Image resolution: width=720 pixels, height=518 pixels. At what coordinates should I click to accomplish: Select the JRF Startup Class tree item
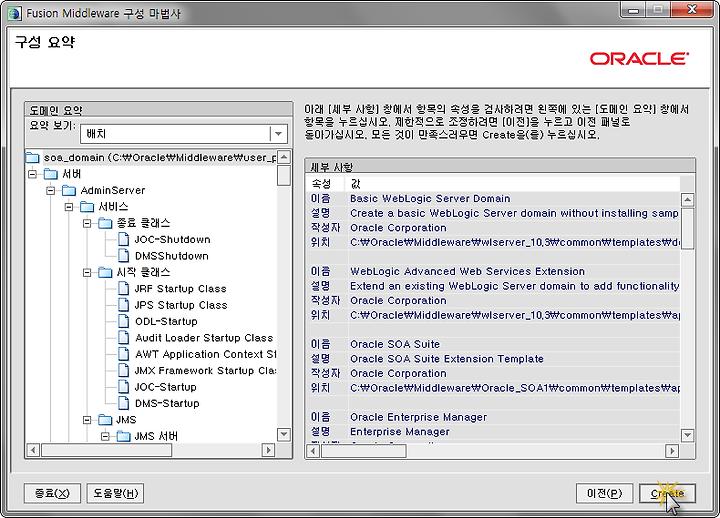180,288
